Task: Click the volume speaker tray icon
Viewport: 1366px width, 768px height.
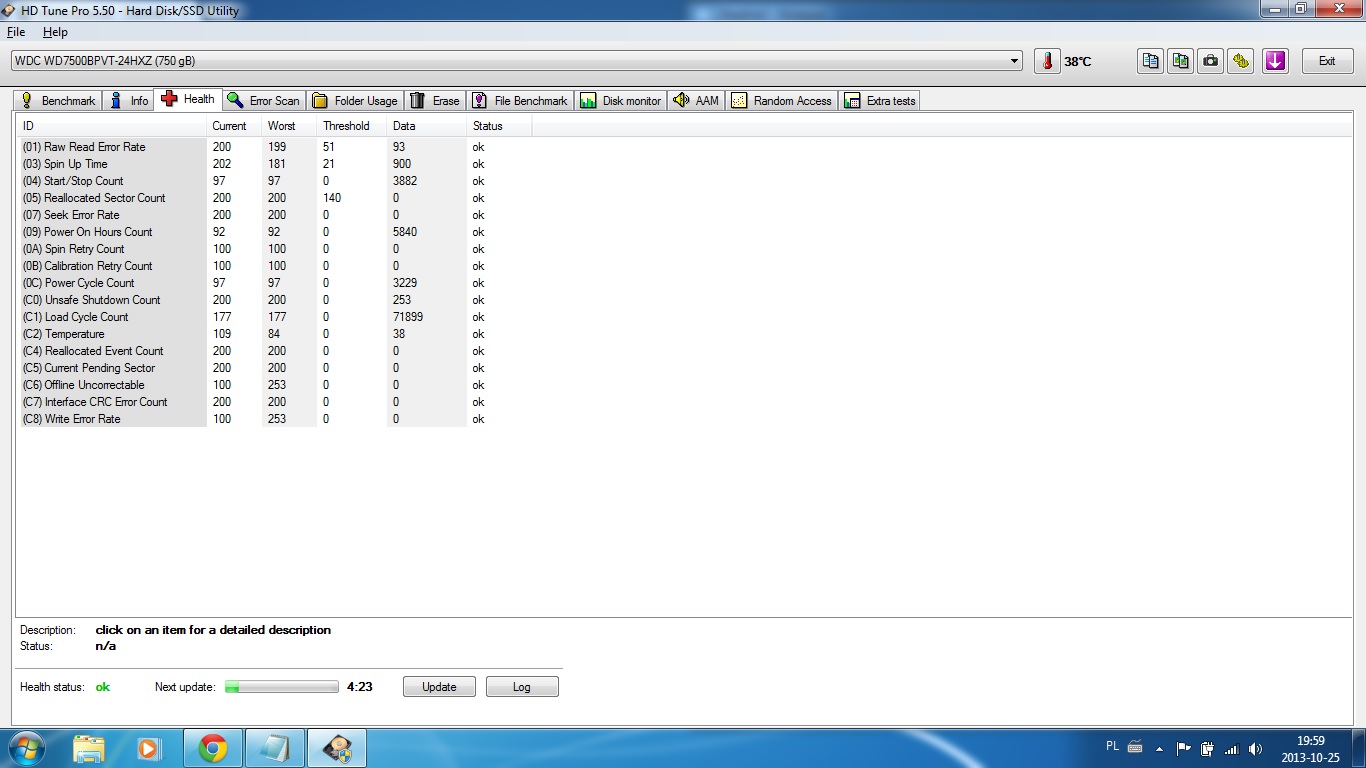Action: pyautogui.click(x=1255, y=748)
